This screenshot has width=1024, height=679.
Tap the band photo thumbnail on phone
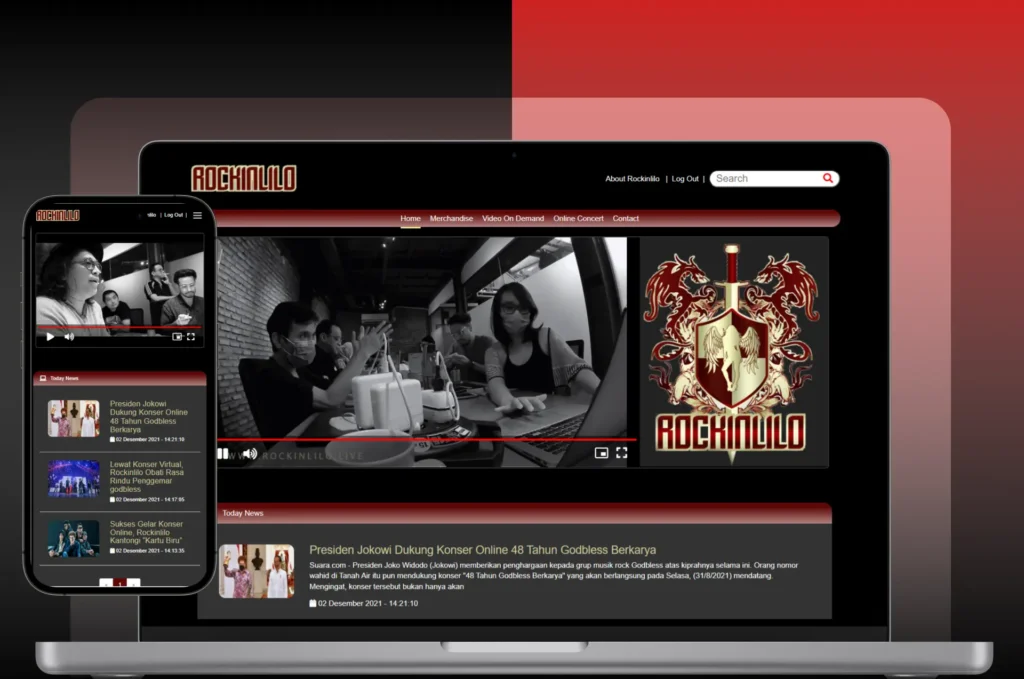[74, 538]
